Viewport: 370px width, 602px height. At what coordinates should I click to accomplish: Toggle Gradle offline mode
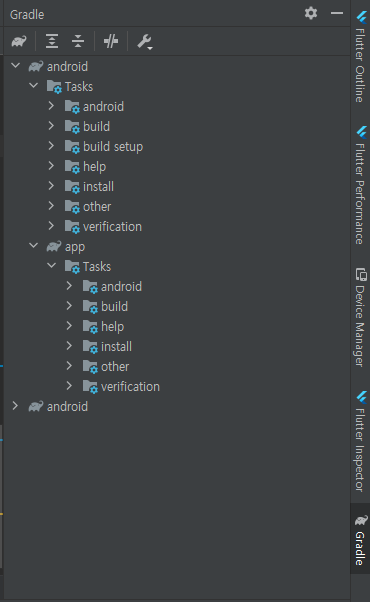[111, 41]
